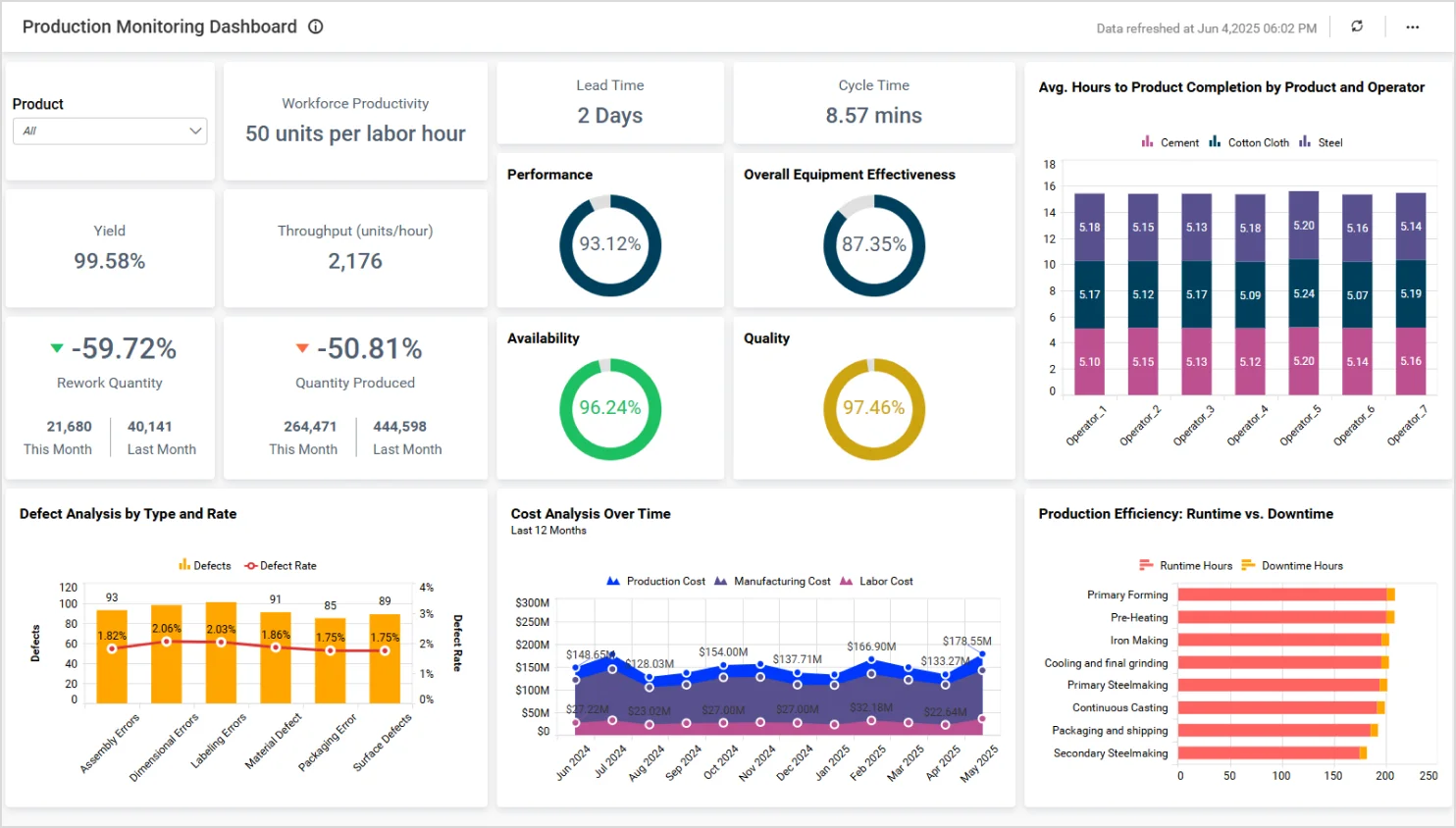Open the Product filter dropdown
This screenshot has width=1456, height=828.
[x=109, y=130]
